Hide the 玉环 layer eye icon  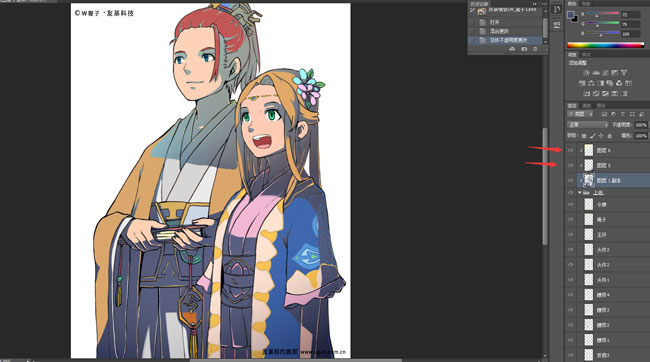coord(570,235)
